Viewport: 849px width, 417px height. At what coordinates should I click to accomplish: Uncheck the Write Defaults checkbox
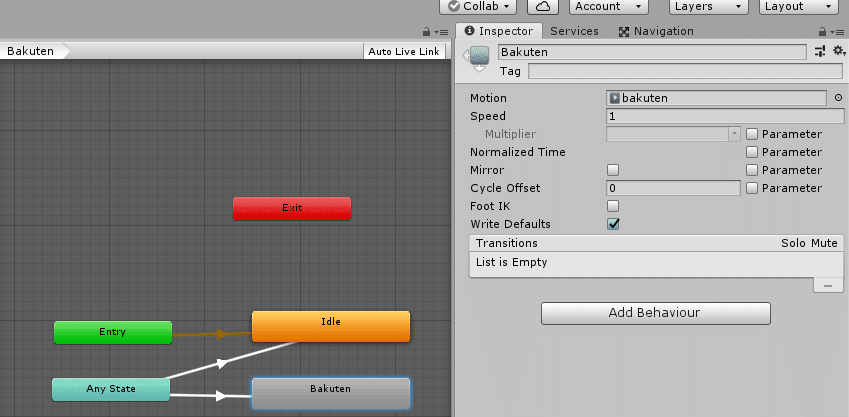[x=612, y=224]
